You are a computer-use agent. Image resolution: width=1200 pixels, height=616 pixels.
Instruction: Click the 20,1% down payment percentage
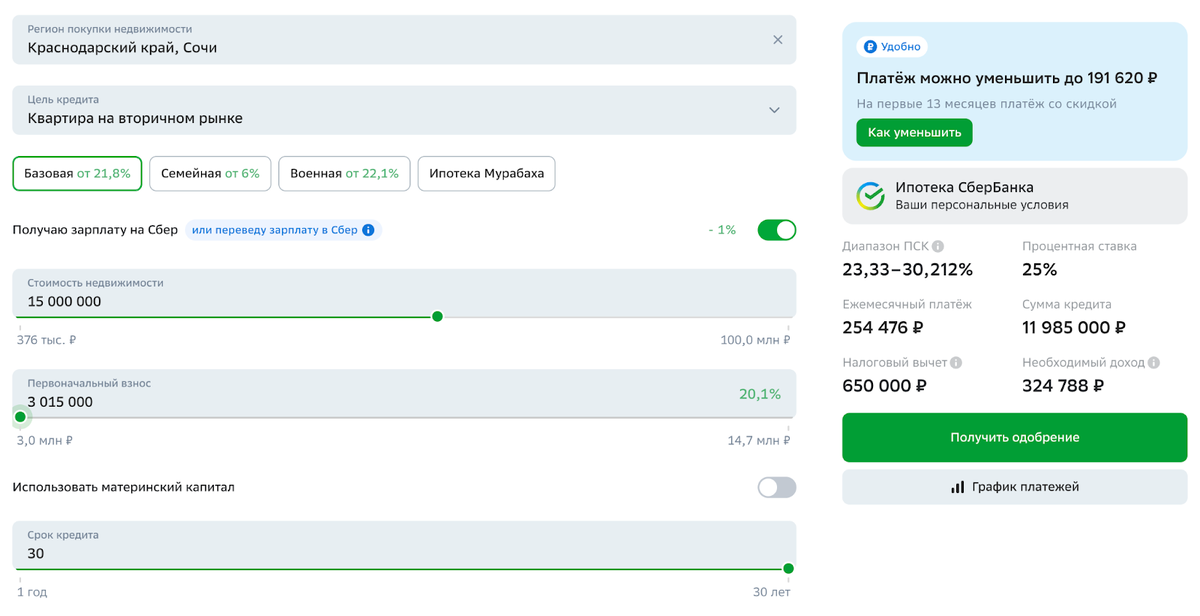pyautogui.click(x=760, y=394)
